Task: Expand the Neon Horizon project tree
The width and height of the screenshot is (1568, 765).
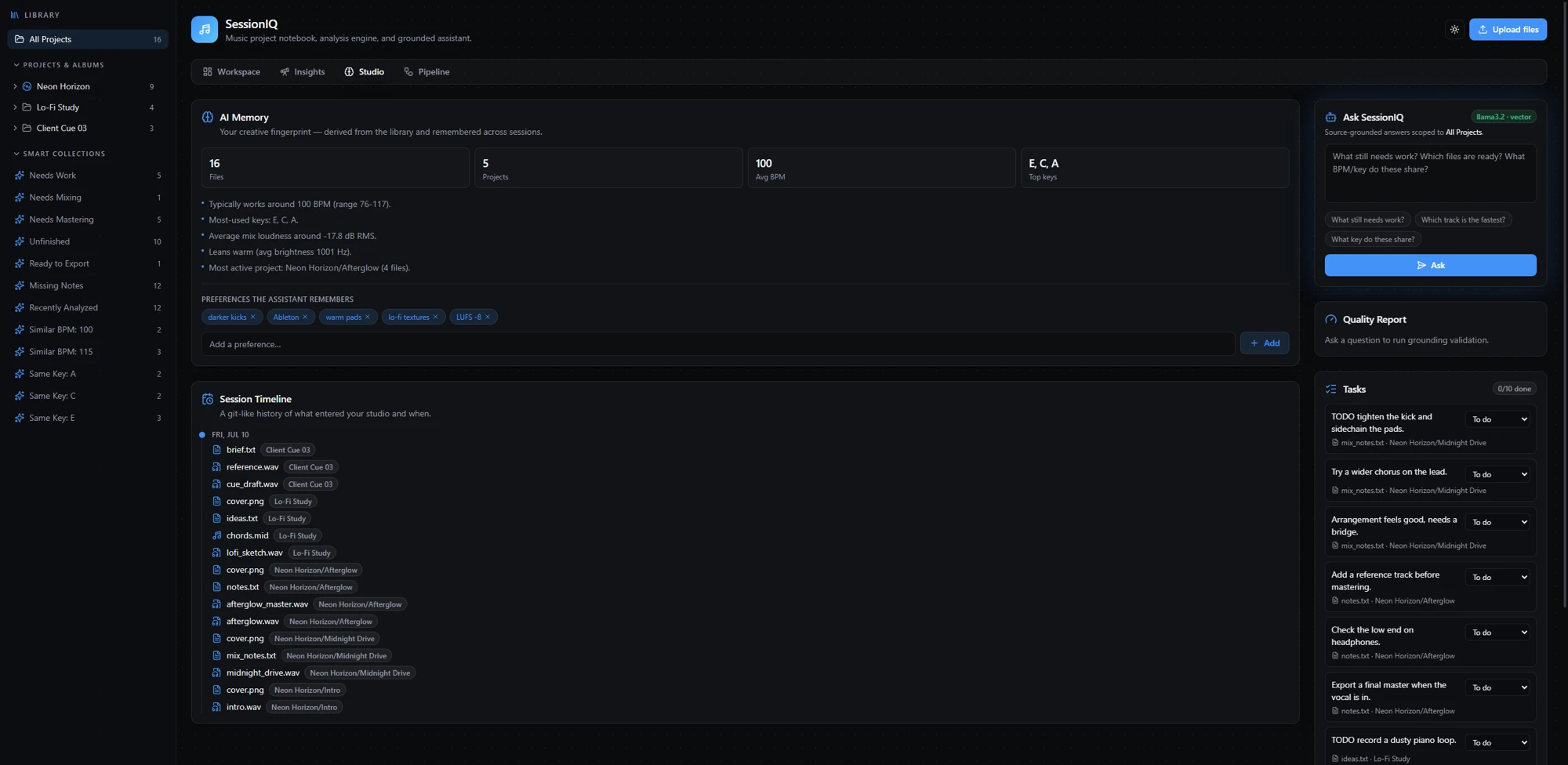Action: [x=15, y=87]
